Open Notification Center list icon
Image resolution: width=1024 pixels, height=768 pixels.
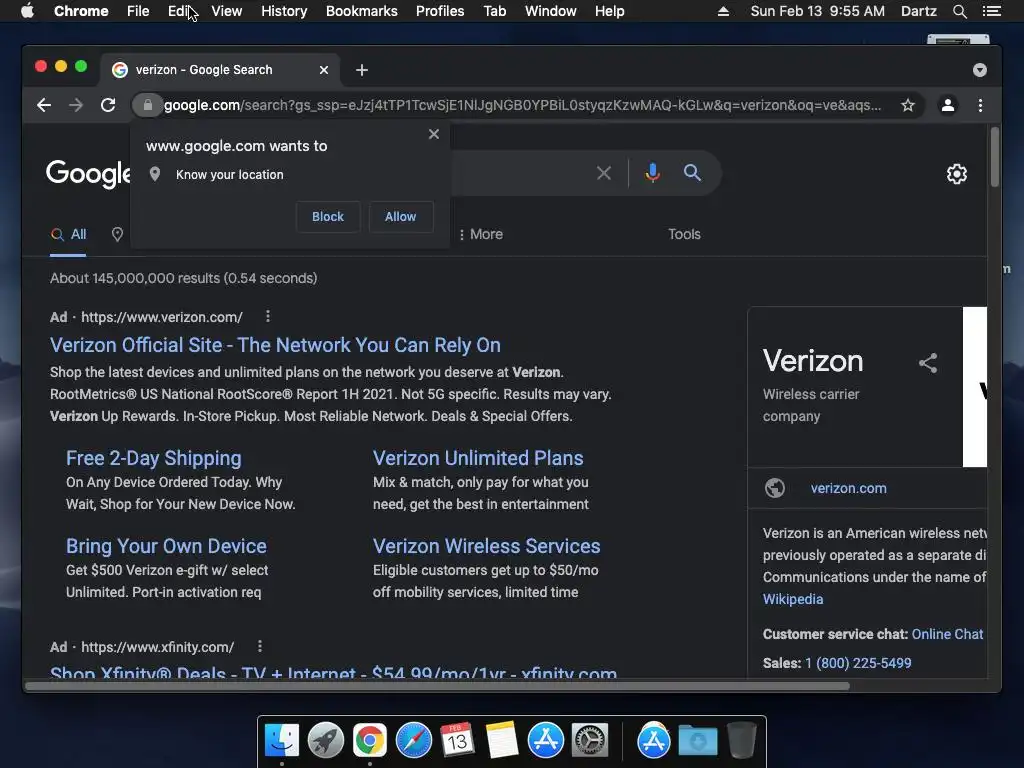click(991, 11)
